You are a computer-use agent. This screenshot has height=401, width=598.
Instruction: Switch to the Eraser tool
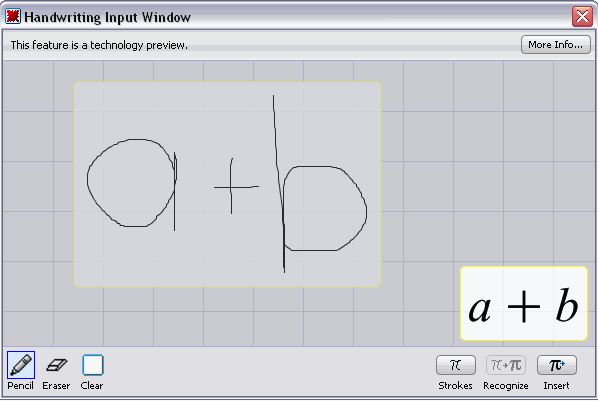click(56, 365)
